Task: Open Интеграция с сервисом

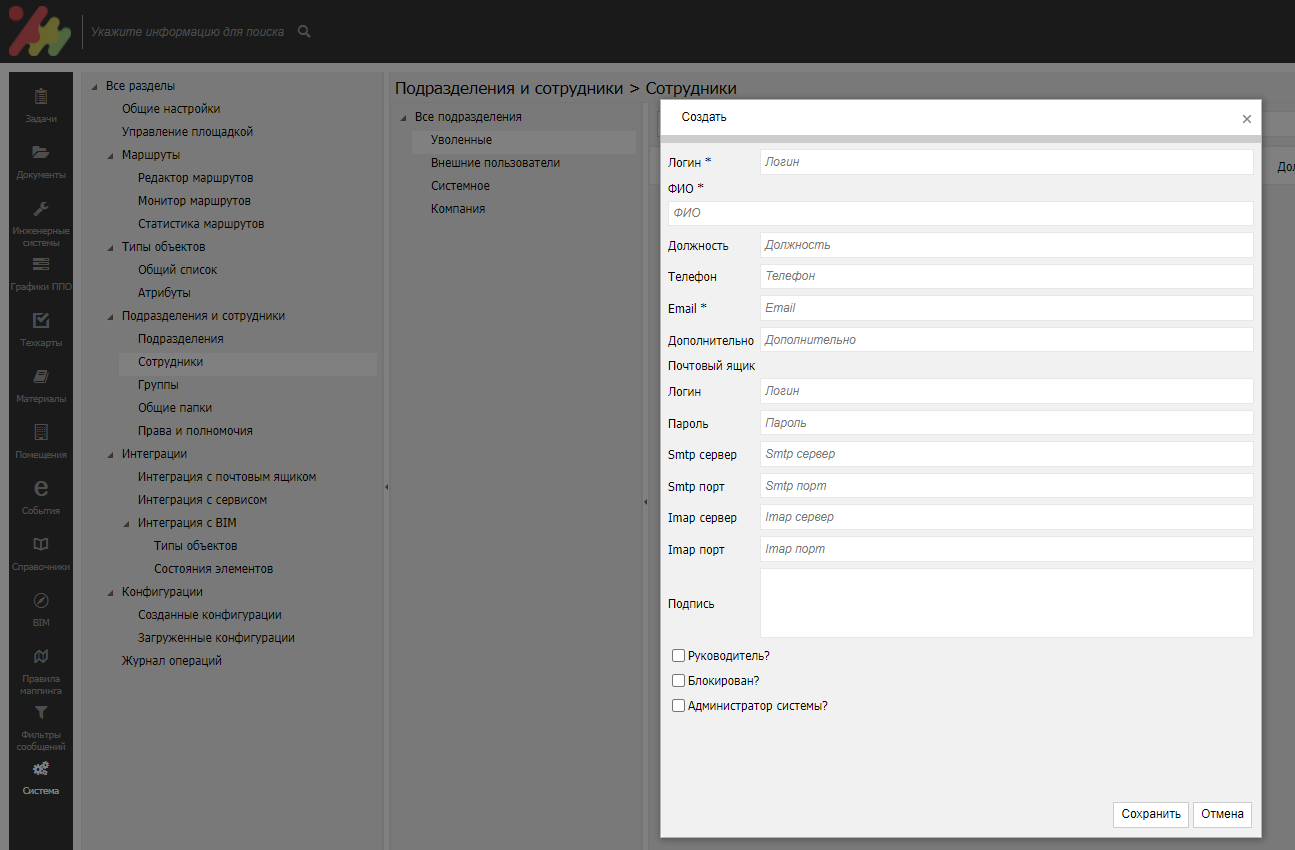Action: click(202, 500)
